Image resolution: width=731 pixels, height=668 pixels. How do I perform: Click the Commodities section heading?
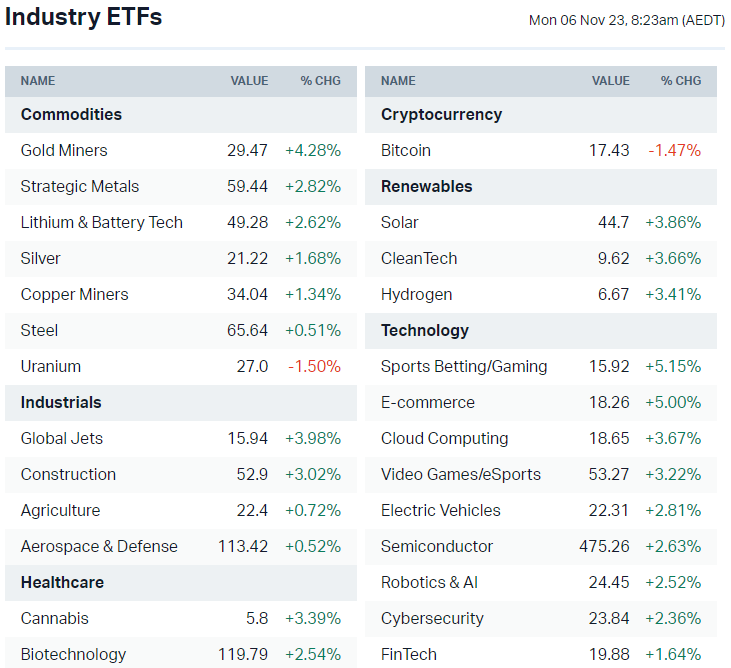71,114
